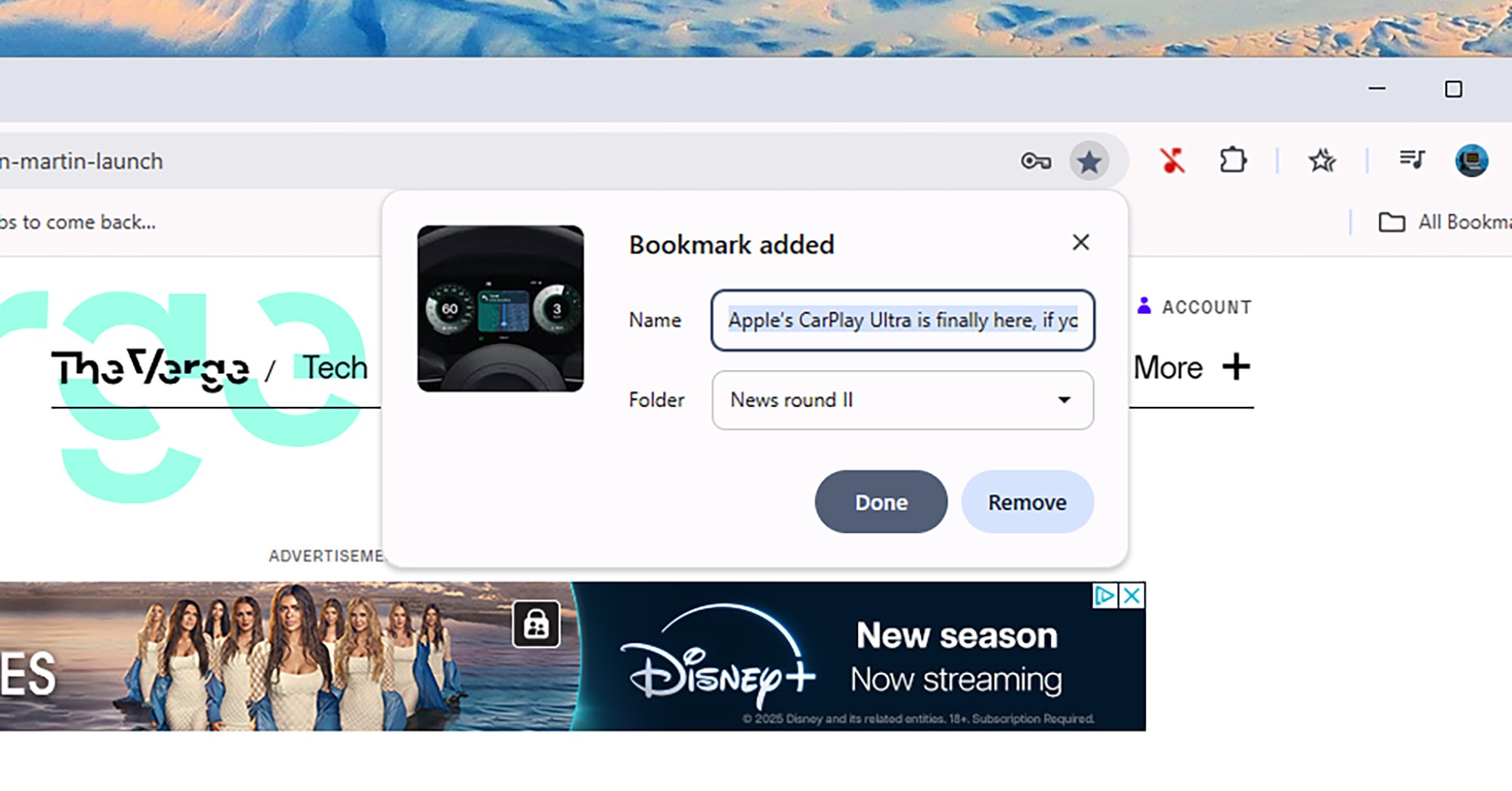
Task: Click the ACCOUNT link
Action: pyautogui.click(x=1207, y=307)
